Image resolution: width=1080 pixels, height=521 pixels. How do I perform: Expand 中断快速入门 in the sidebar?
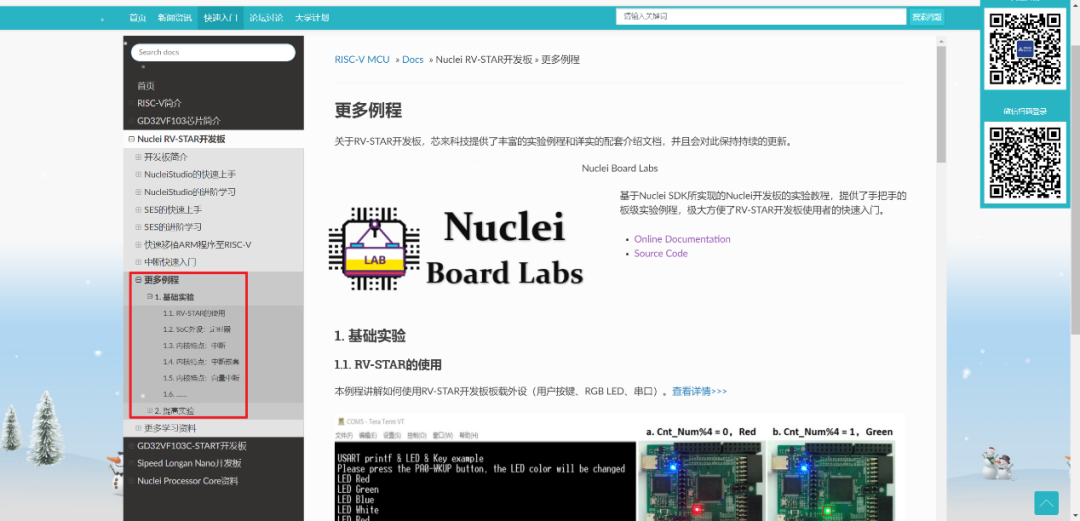[138, 262]
